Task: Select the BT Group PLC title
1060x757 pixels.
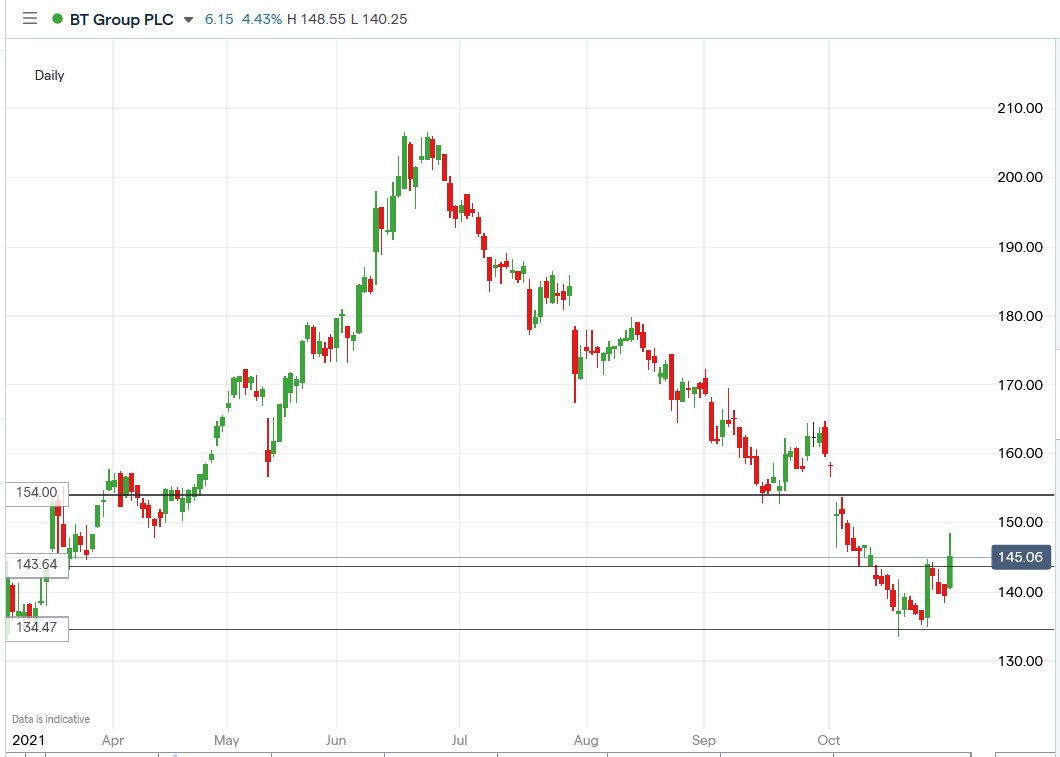Action: 124,18
